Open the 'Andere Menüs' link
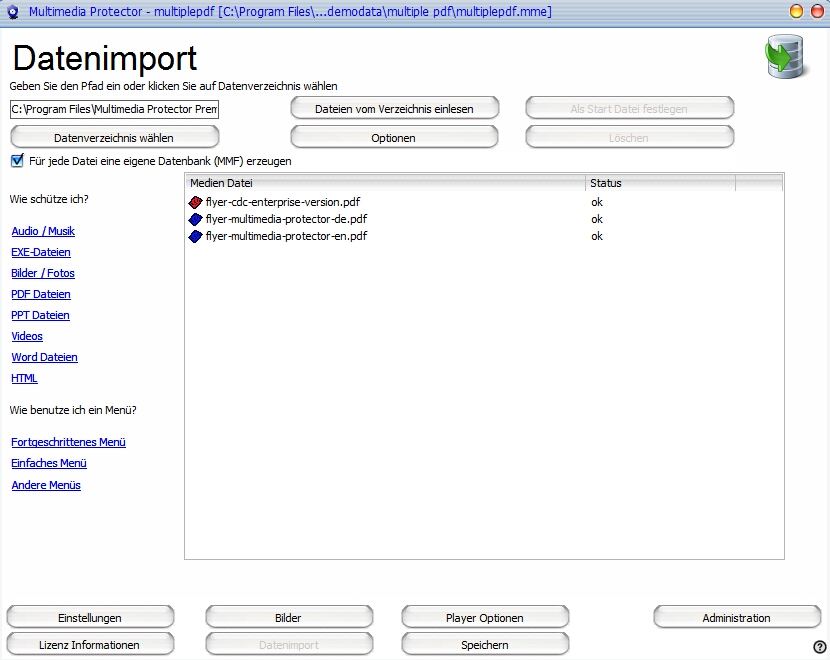This screenshot has height=660, width=830. pos(46,485)
